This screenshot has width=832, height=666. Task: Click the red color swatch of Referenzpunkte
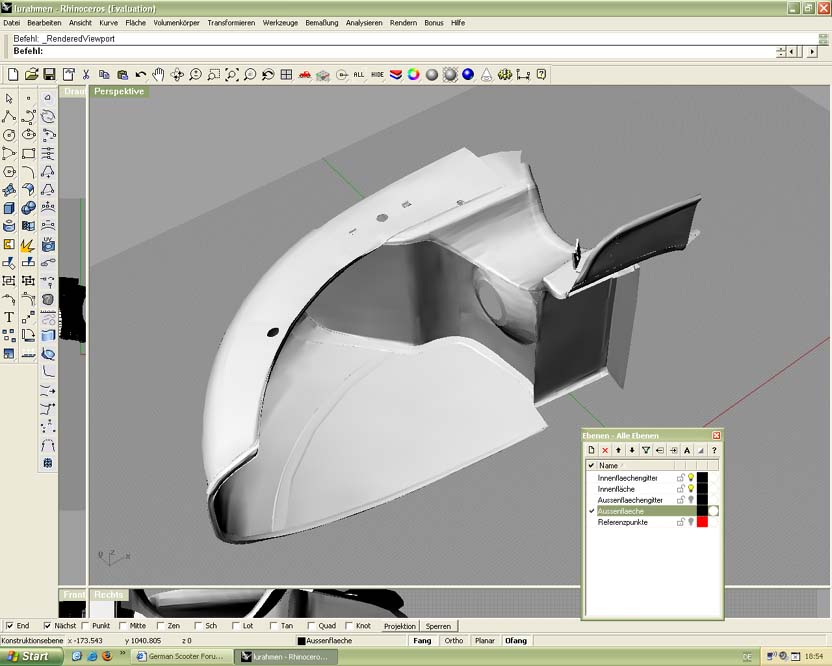click(702, 522)
